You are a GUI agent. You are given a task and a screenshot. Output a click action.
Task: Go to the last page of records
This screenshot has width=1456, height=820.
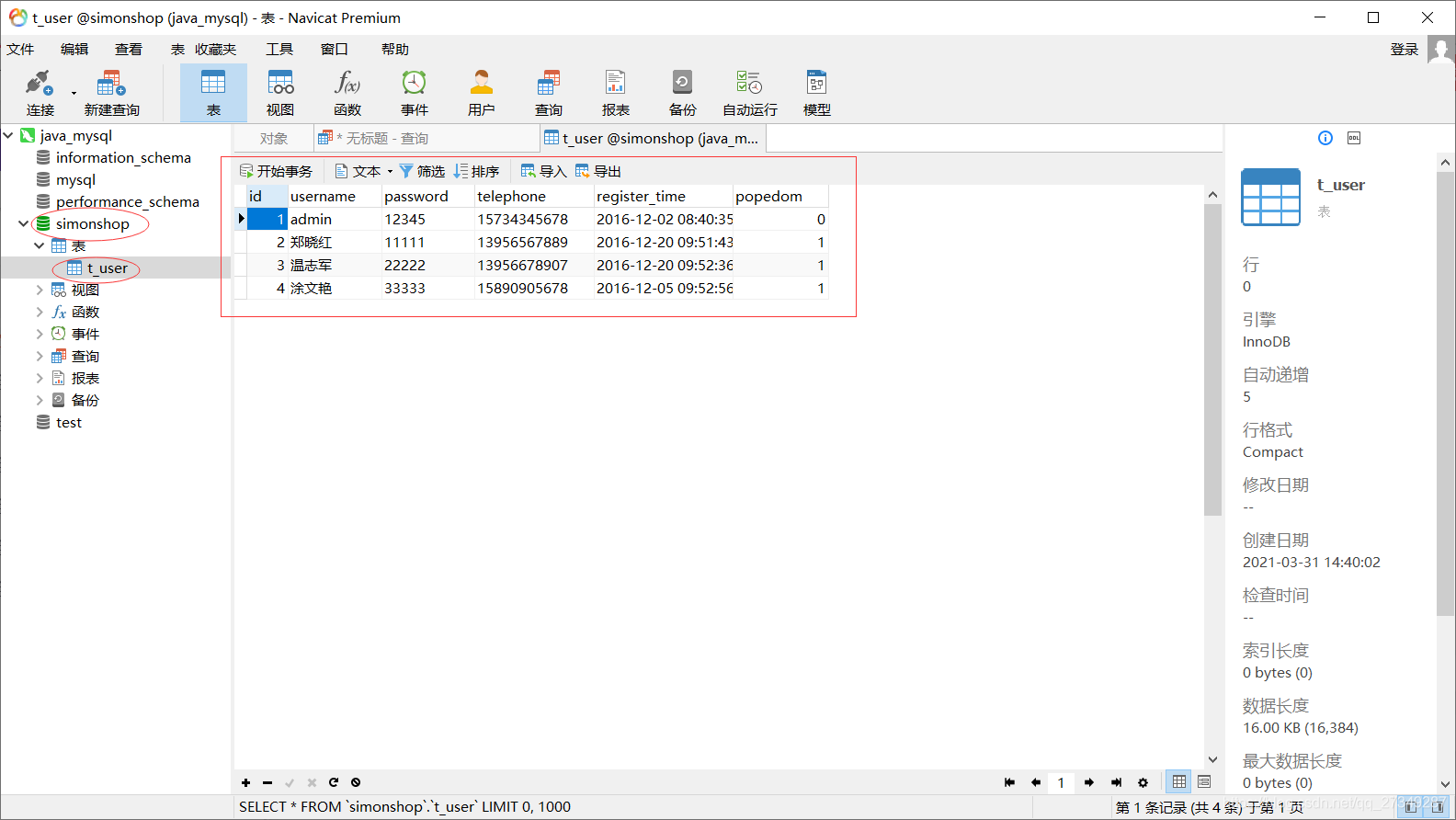point(1116,783)
